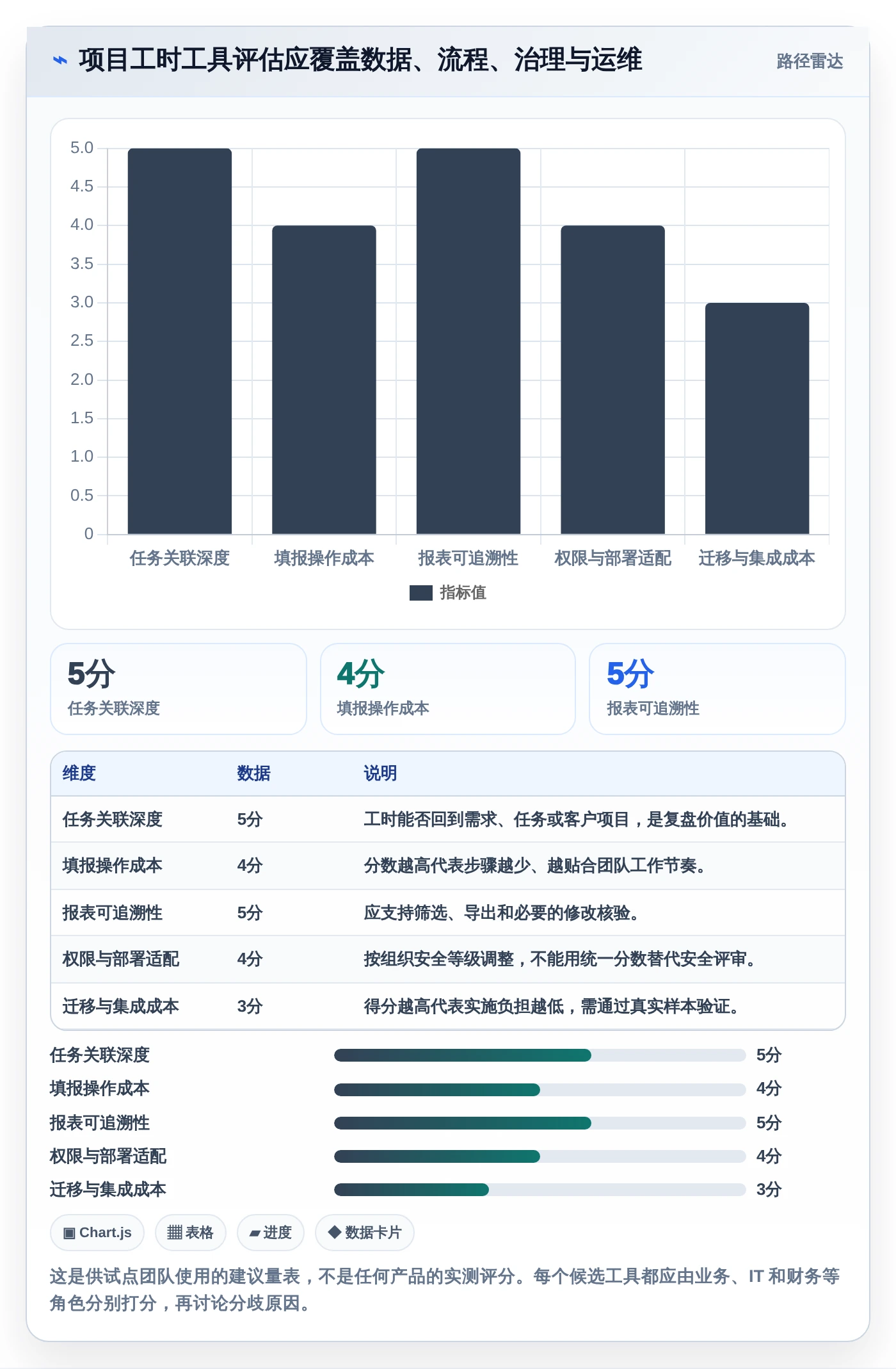Screen dimensions: 896x1369
Task: Click the 3分 value in the table
Action: click(x=250, y=1007)
